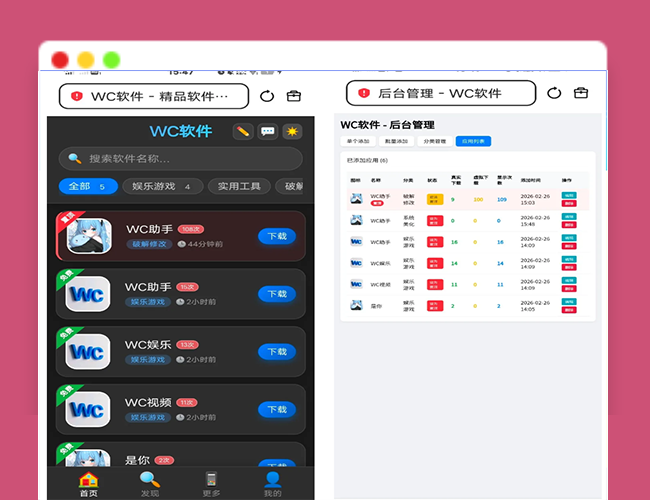
Task: Click the WC软件 blue title in the app header
Action: 181,131
